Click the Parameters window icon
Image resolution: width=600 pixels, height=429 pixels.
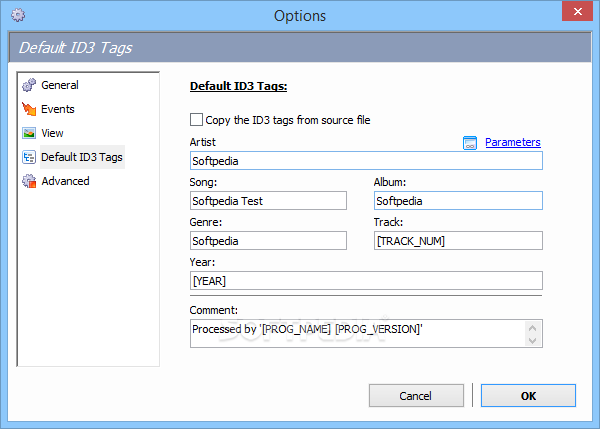pyautogui.click(x=470, y=143)
